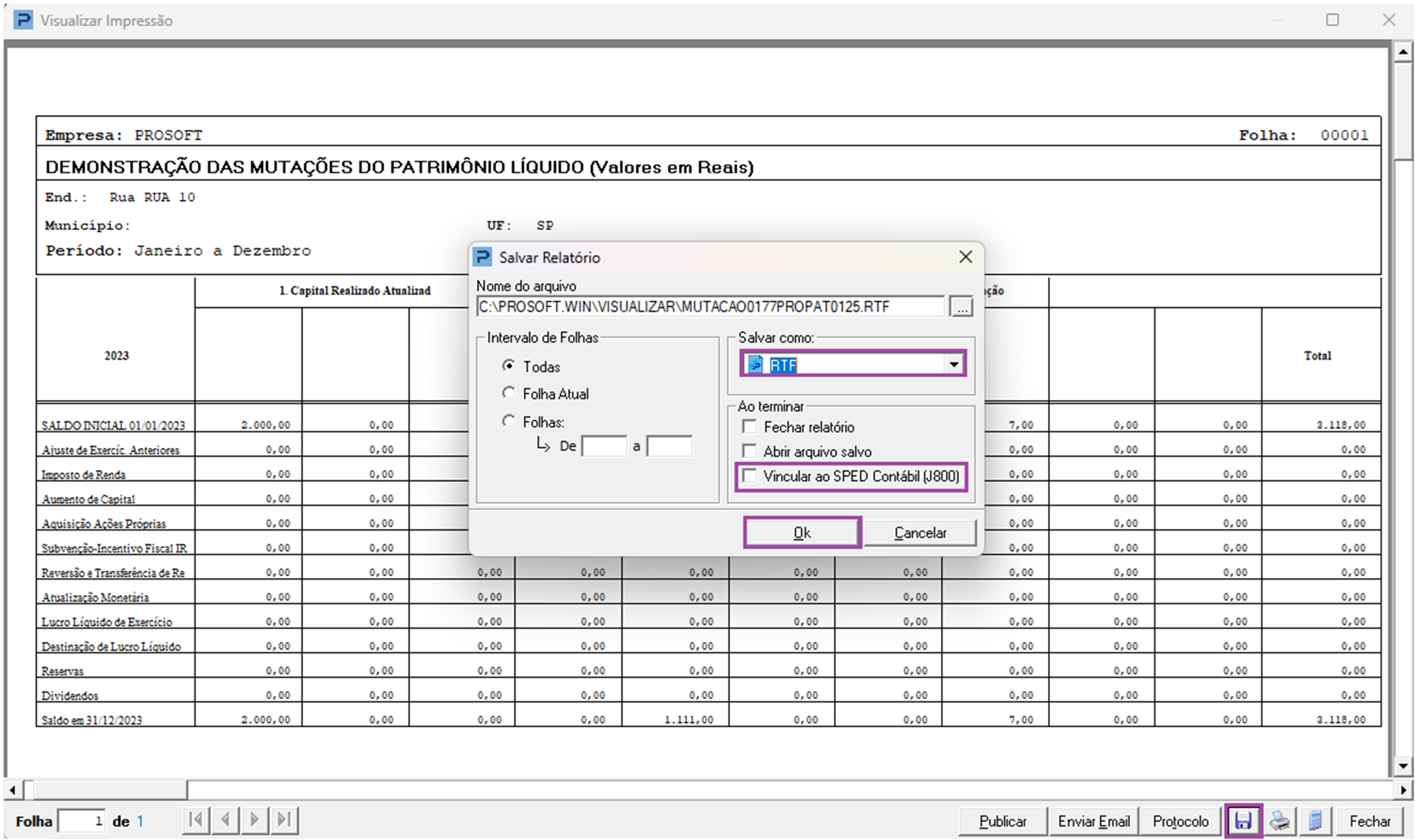1415x840 pixels.
Task: Click the Ok button in dialog
Action: pyautogui.click(x=802, y=533)
